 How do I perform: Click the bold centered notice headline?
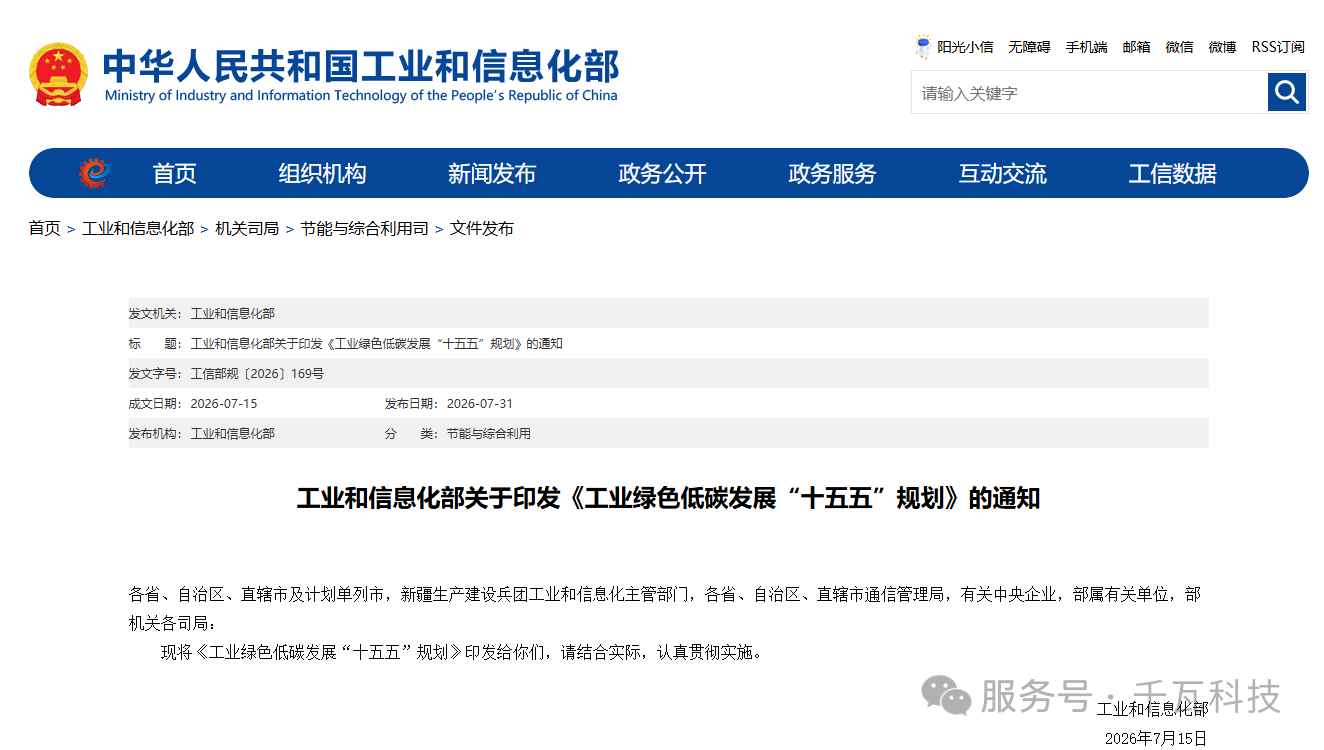pyautogui.click(x=668, y=498)
